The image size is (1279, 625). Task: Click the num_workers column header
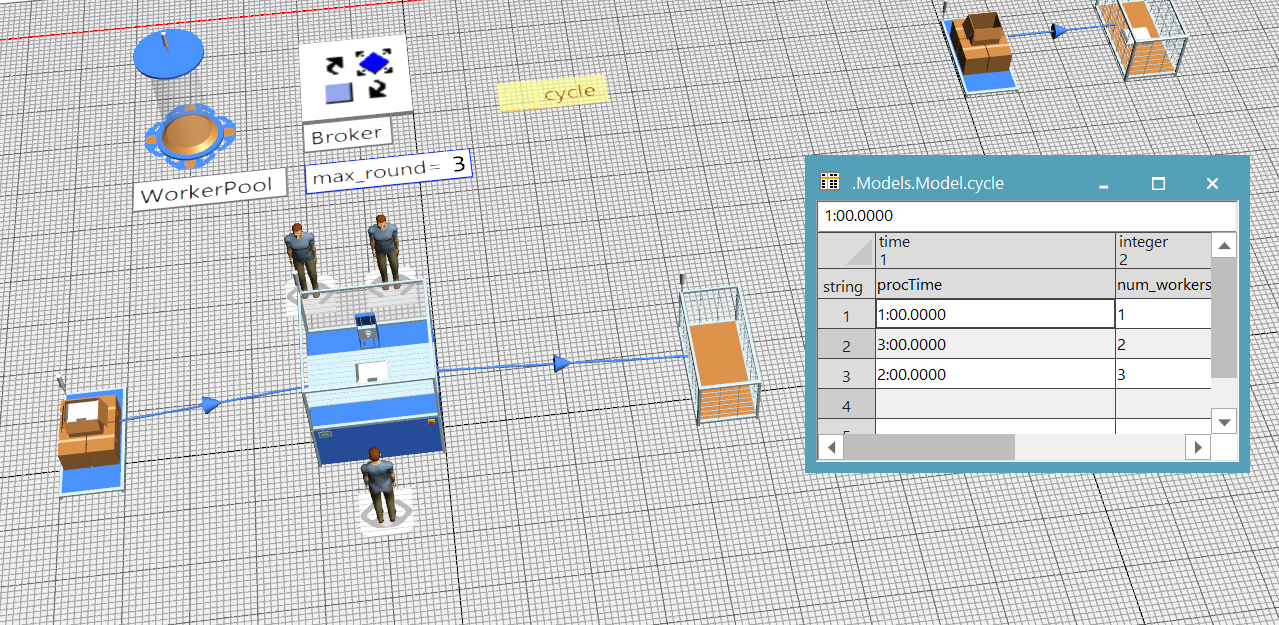[x=1163, y=285]
